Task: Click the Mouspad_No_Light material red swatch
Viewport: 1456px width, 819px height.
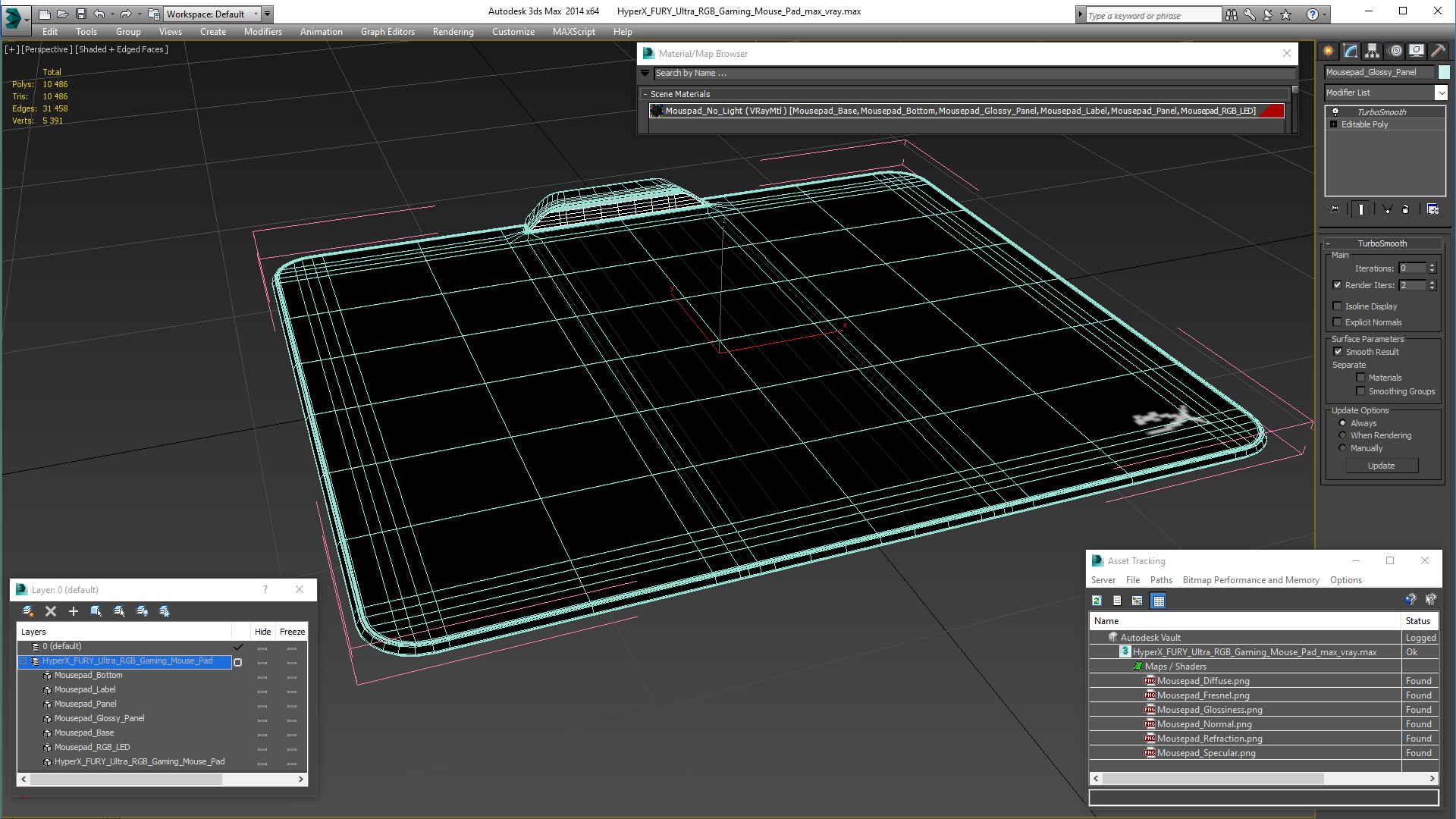Action: (1272, 111)
